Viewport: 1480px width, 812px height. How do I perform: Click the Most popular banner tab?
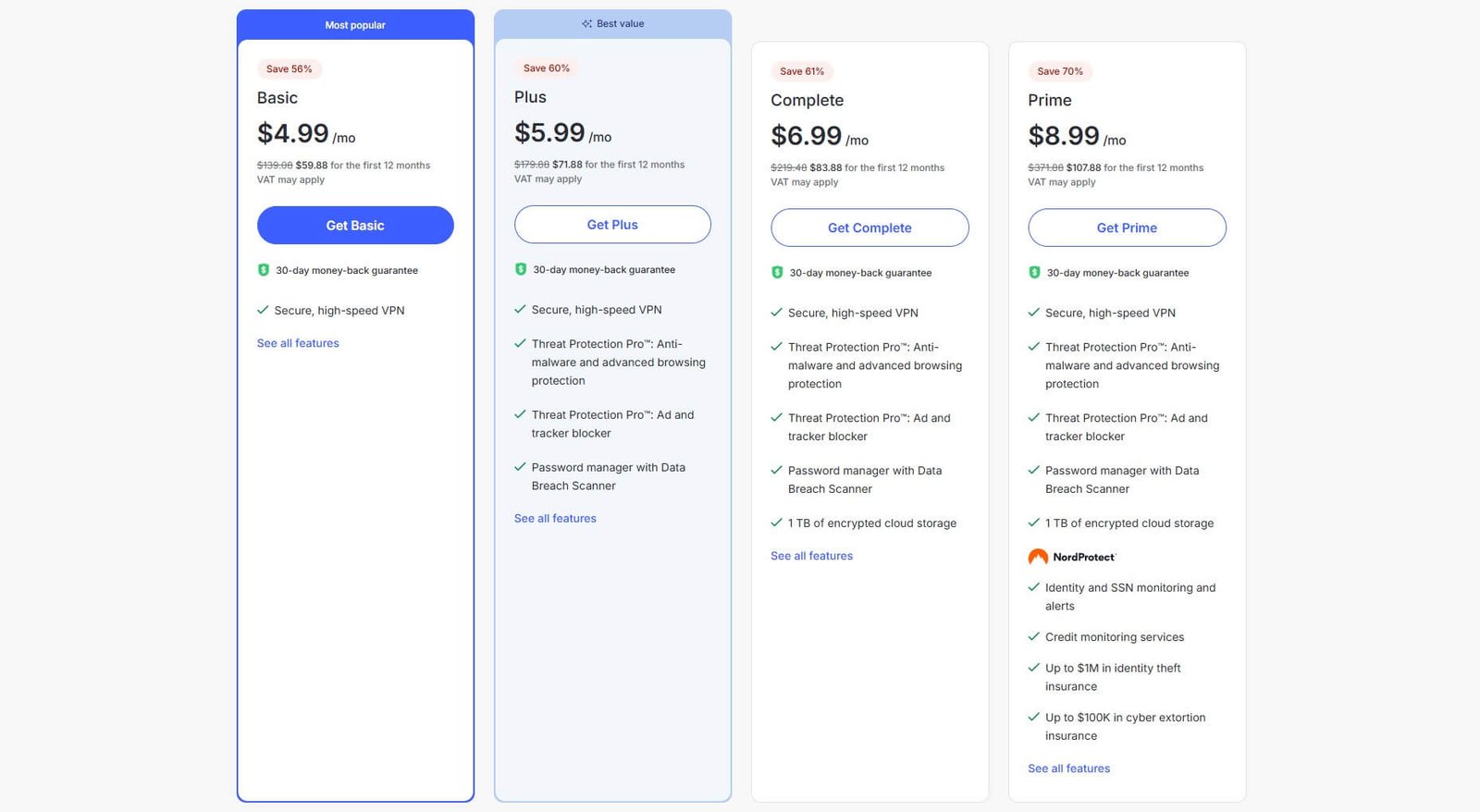[x=355, y=25]
